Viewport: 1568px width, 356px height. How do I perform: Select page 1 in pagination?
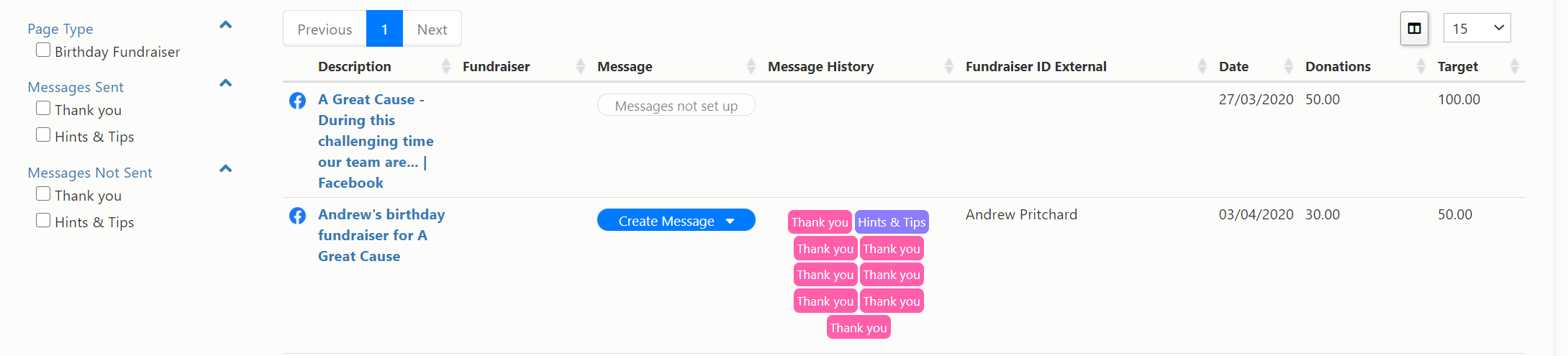[384, 29]
